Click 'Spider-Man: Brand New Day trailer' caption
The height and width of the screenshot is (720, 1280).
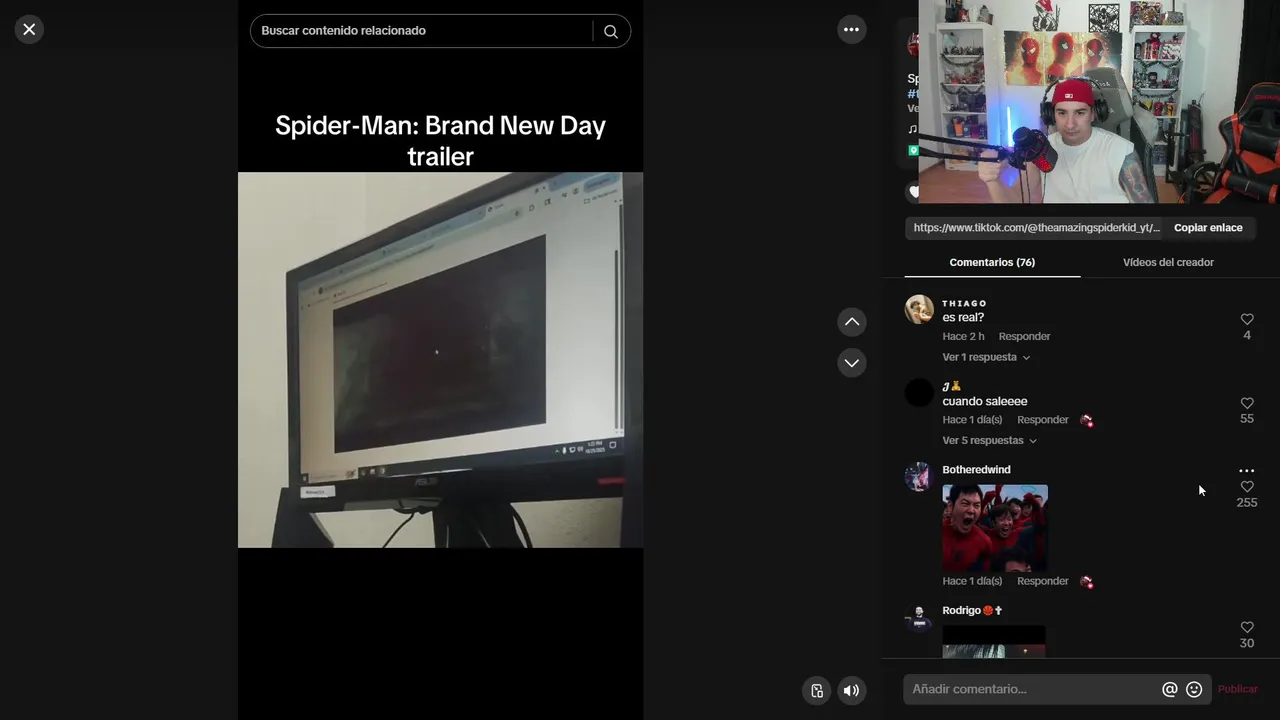[x=440, y=141]
